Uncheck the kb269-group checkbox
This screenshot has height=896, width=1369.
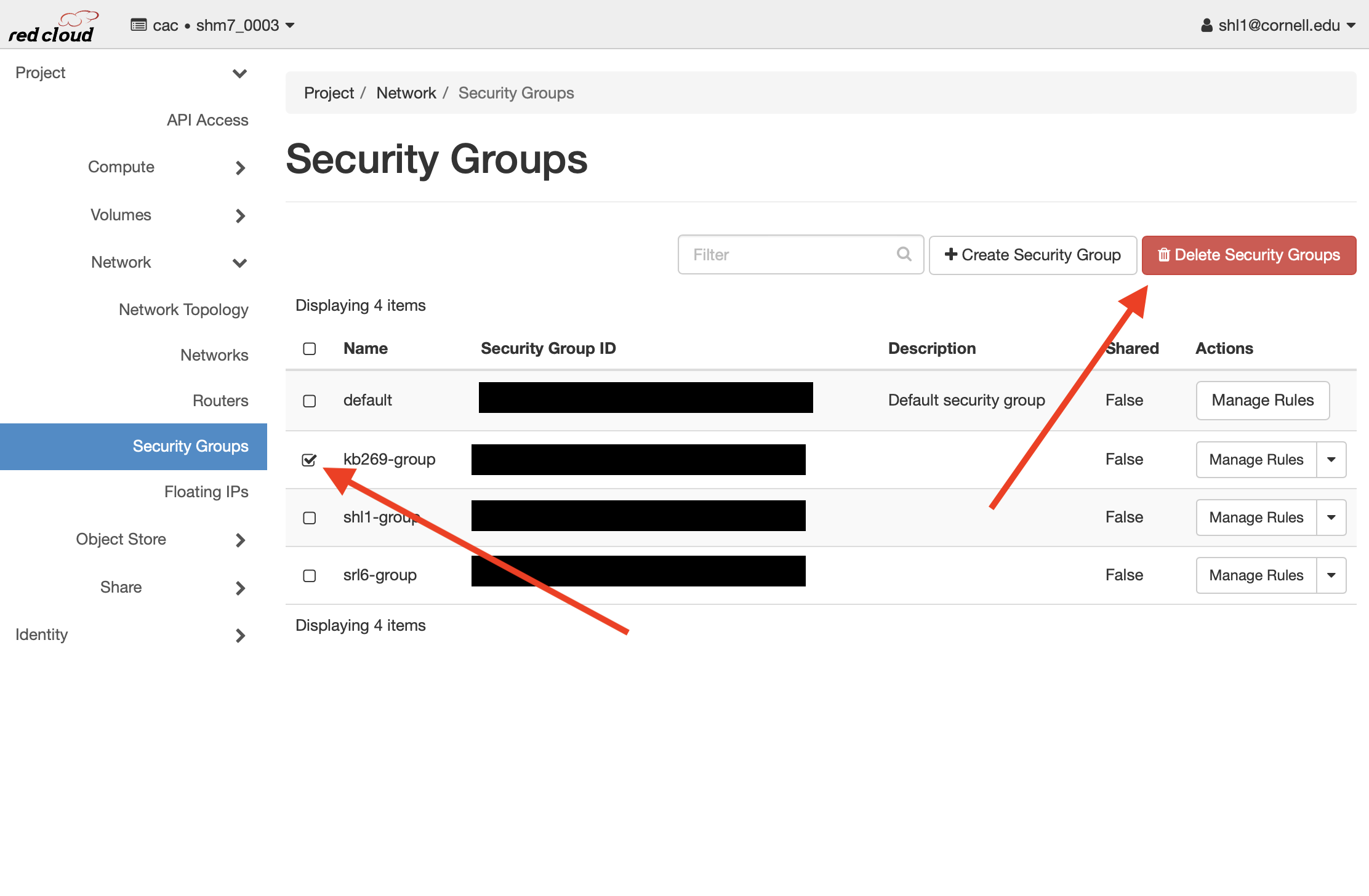(310, 460)
